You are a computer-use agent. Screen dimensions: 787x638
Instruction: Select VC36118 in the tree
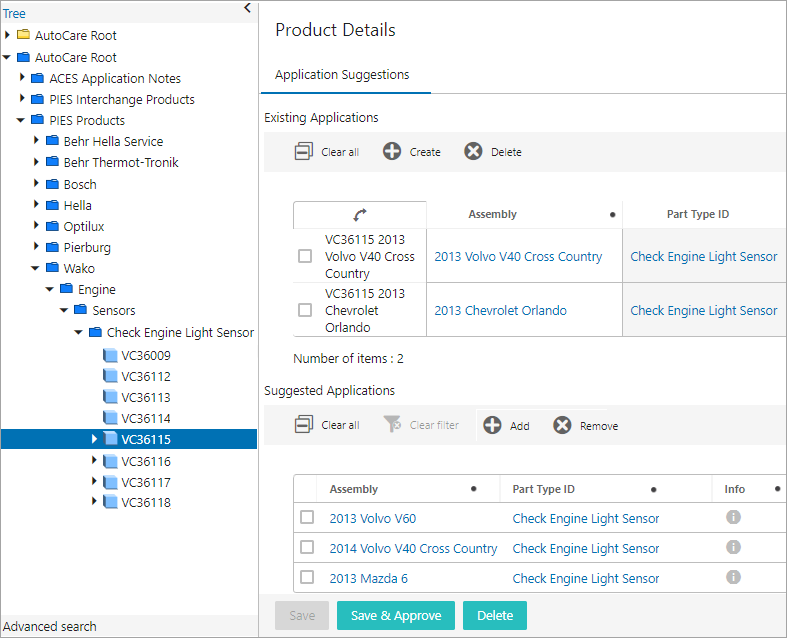(146, 502)
